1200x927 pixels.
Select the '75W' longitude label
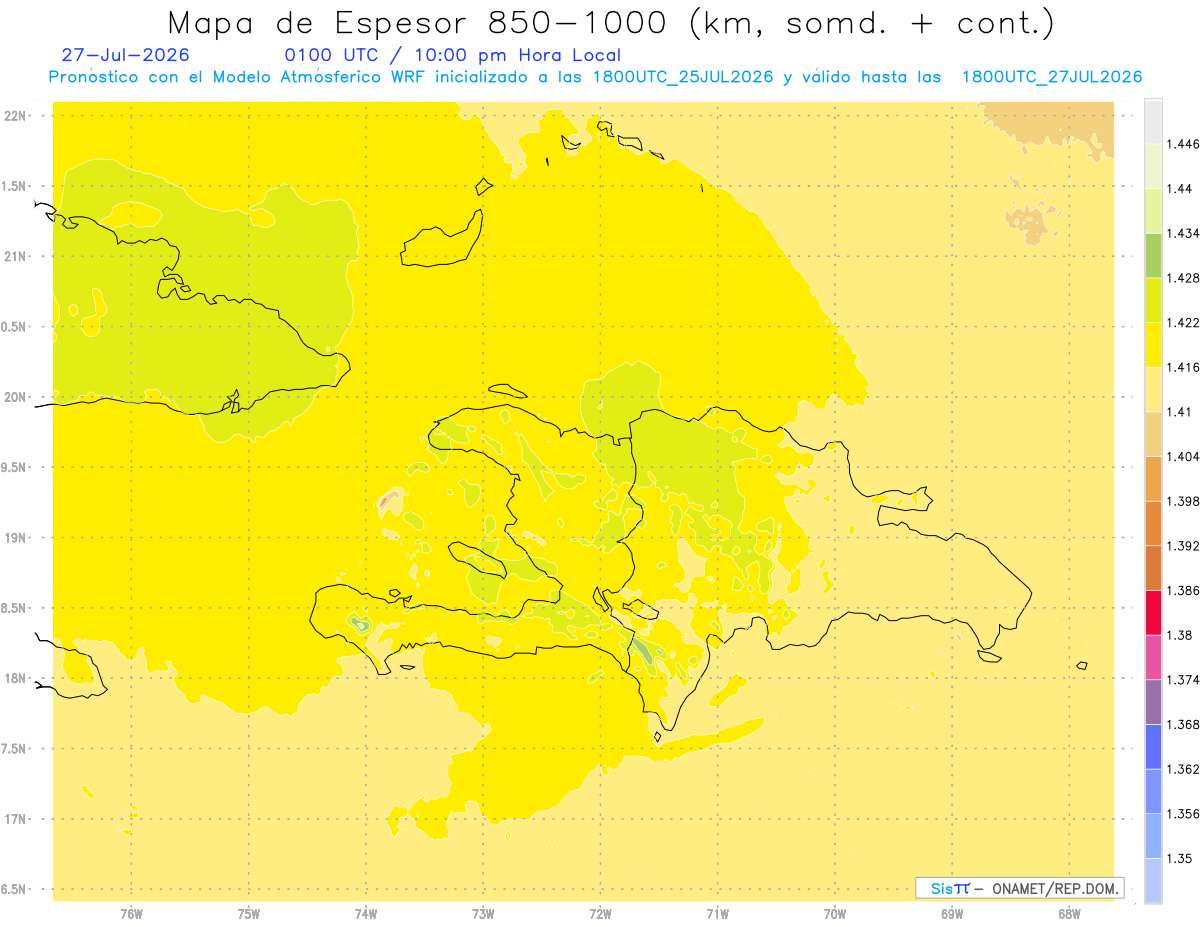[x=249, y=914]
